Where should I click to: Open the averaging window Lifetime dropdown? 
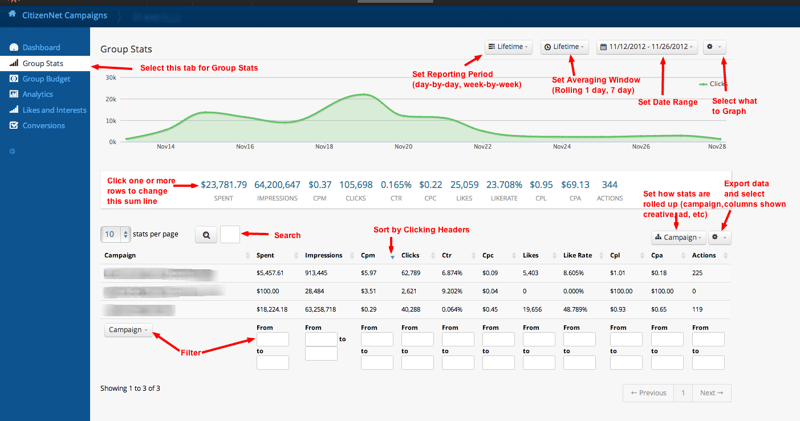pyautogui.click(x=564, y=47)
